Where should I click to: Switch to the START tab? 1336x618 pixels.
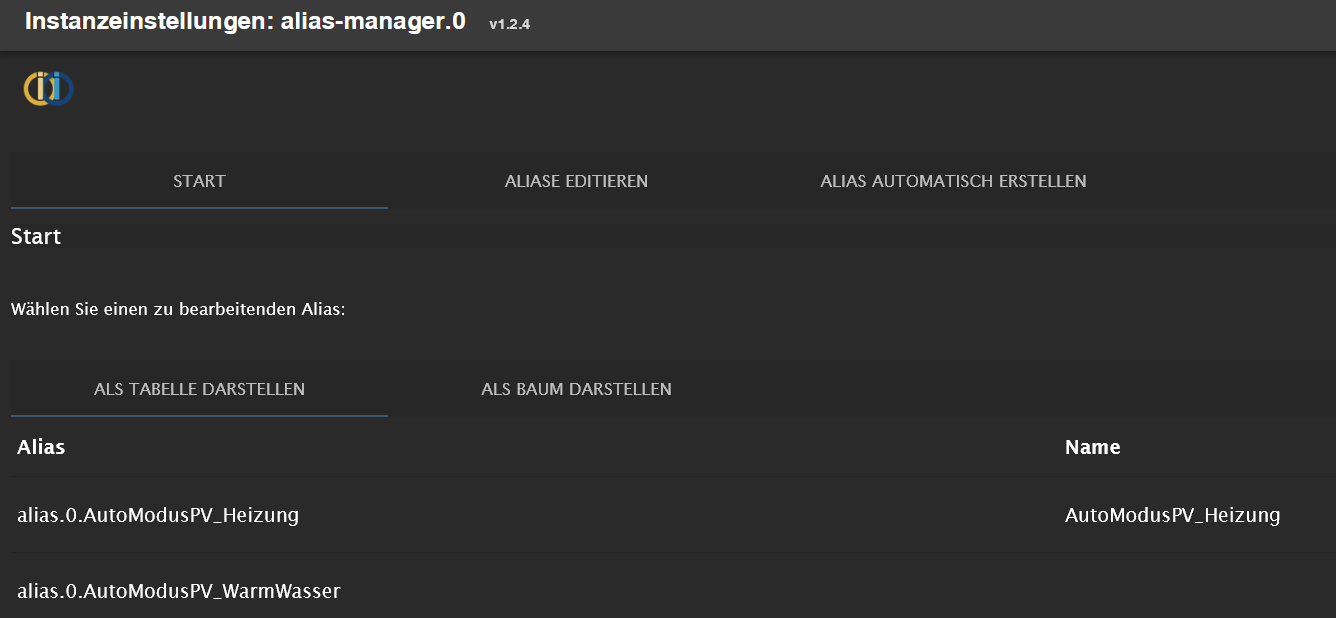coord(199,181)
